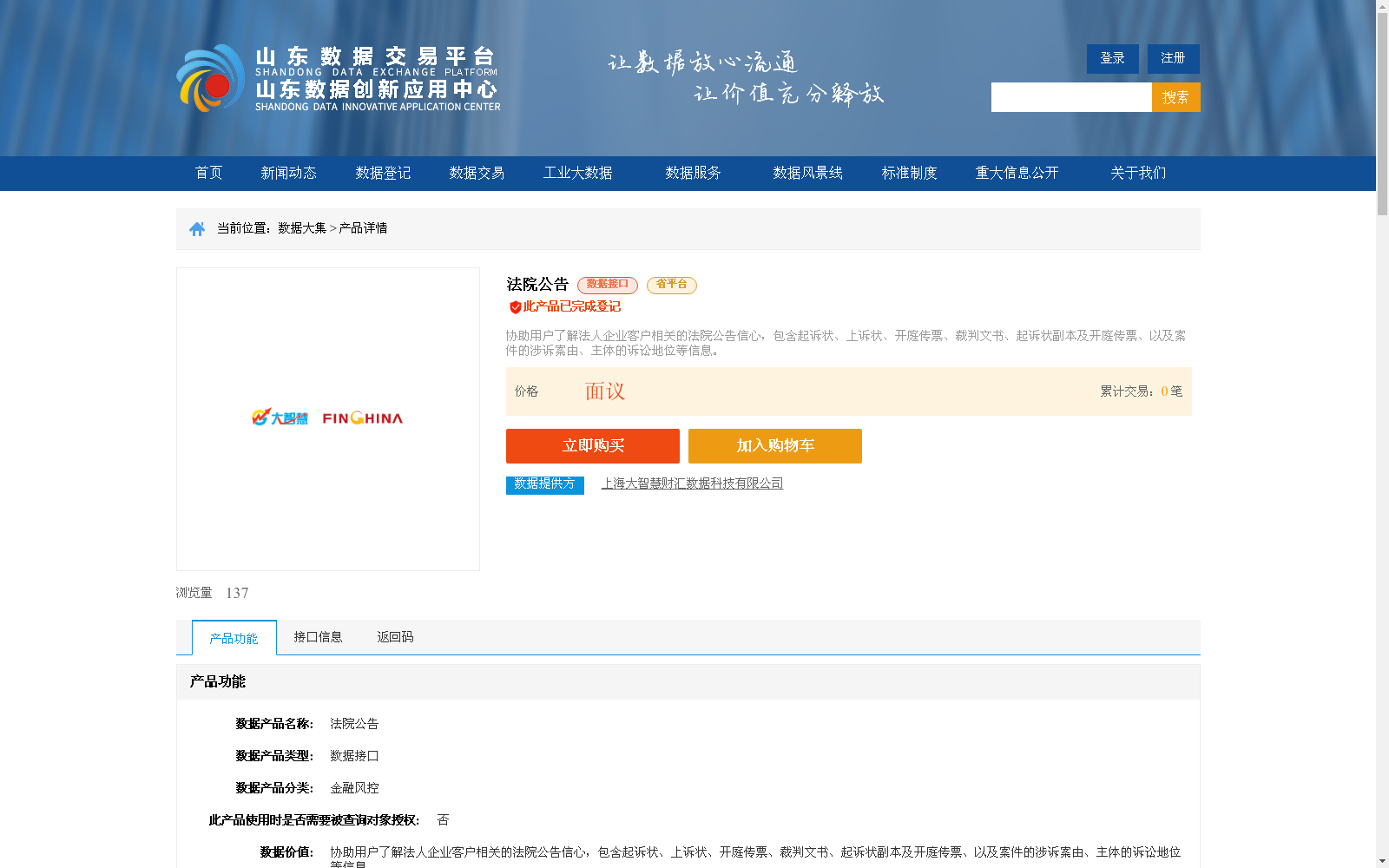This screenshot has width=1389, height=868.
Task: Click the price value 面议
Action: [x=605, y=391]
